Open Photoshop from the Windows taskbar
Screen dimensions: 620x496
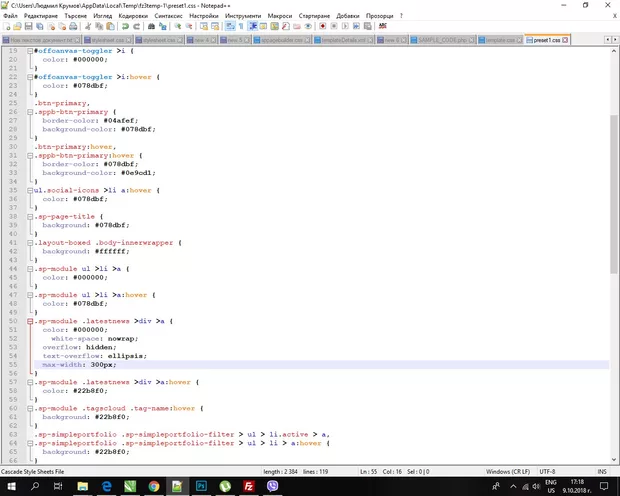pyautogui.click(x=201, y=485)
